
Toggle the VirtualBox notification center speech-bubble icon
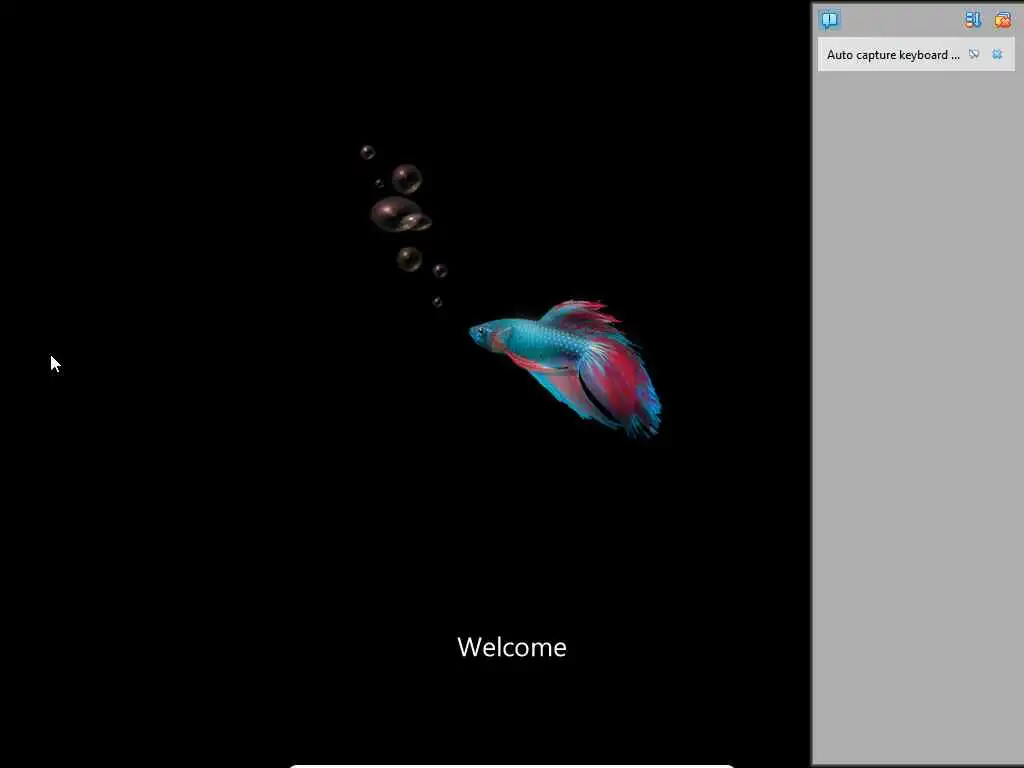(830, 20)
